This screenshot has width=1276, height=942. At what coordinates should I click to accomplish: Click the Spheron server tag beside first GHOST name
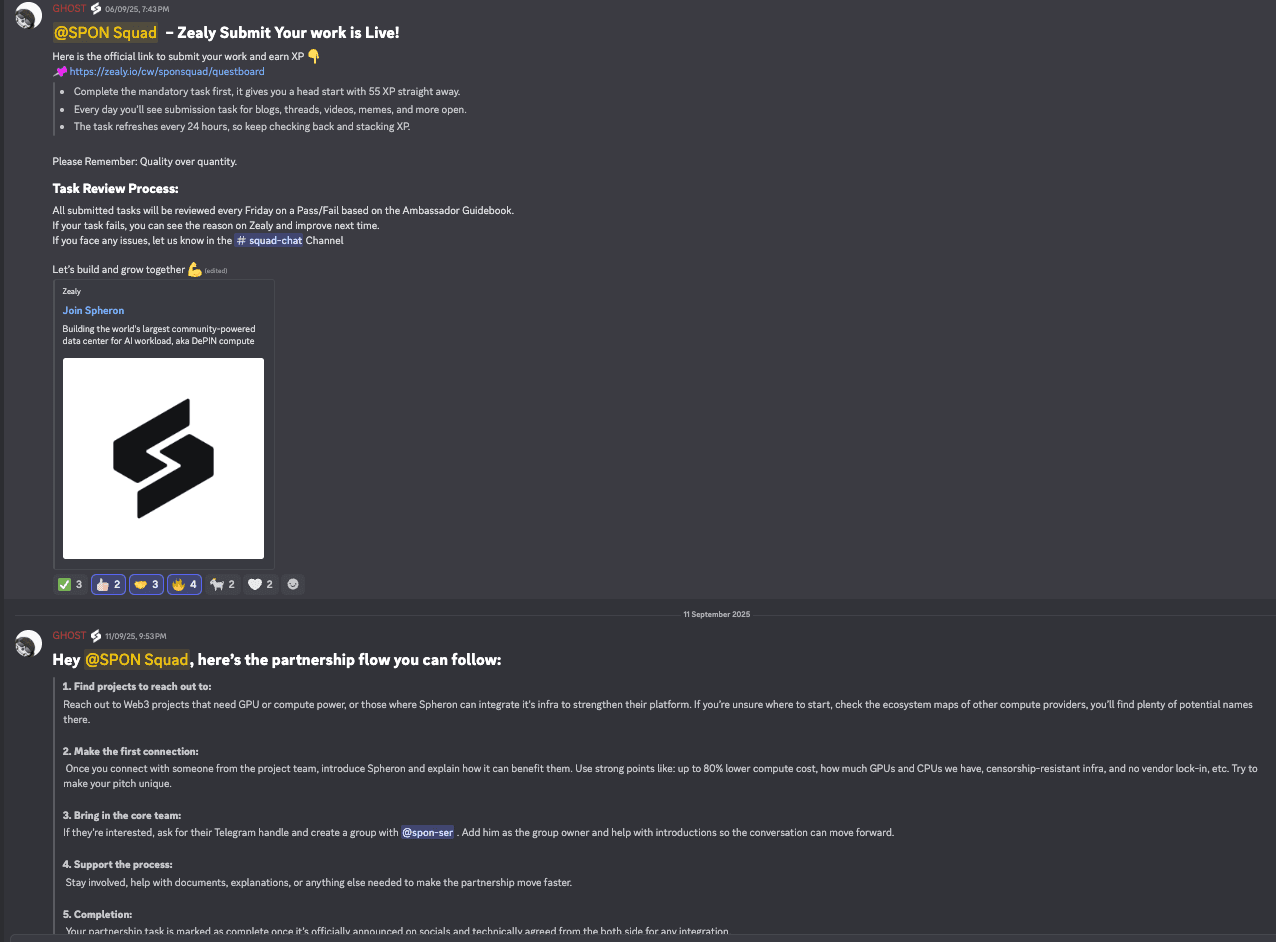tap(96, 8)
